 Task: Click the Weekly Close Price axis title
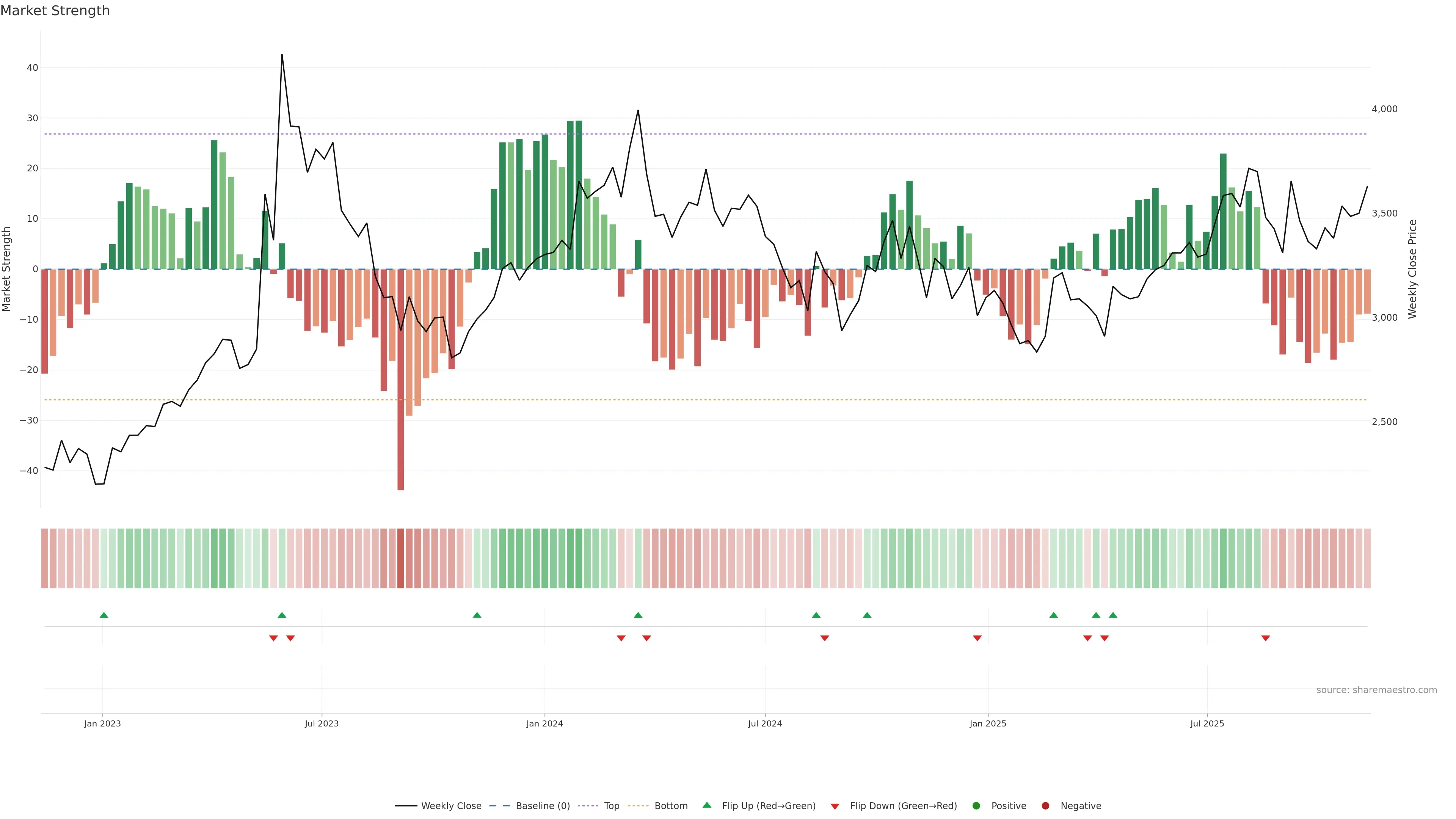click(1412, 269)
